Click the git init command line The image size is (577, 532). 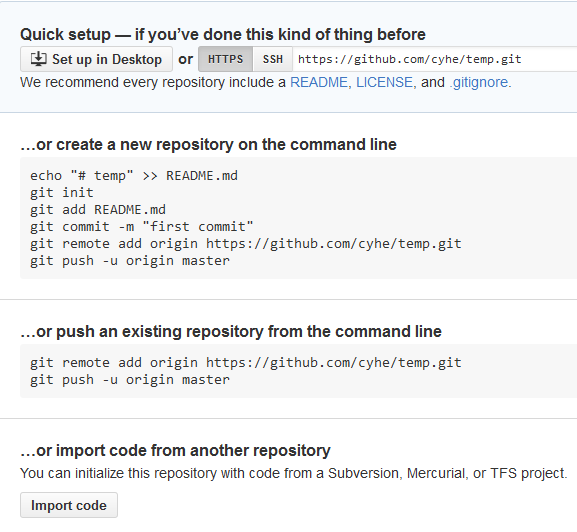[x=62, y=193]
